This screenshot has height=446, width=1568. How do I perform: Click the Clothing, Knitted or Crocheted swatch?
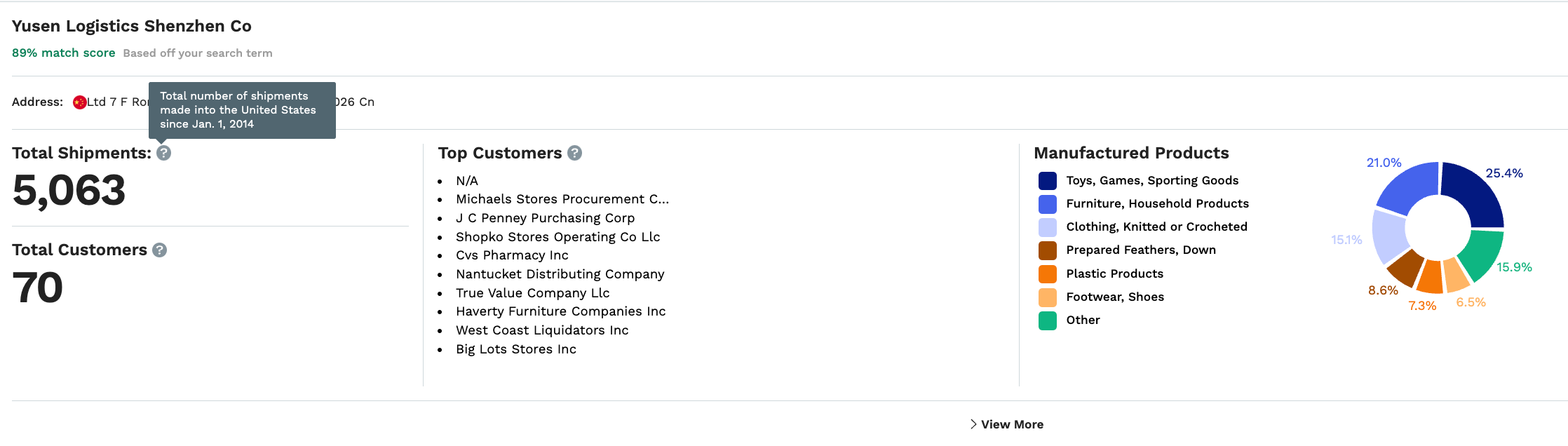click(x=1048, y=227)
